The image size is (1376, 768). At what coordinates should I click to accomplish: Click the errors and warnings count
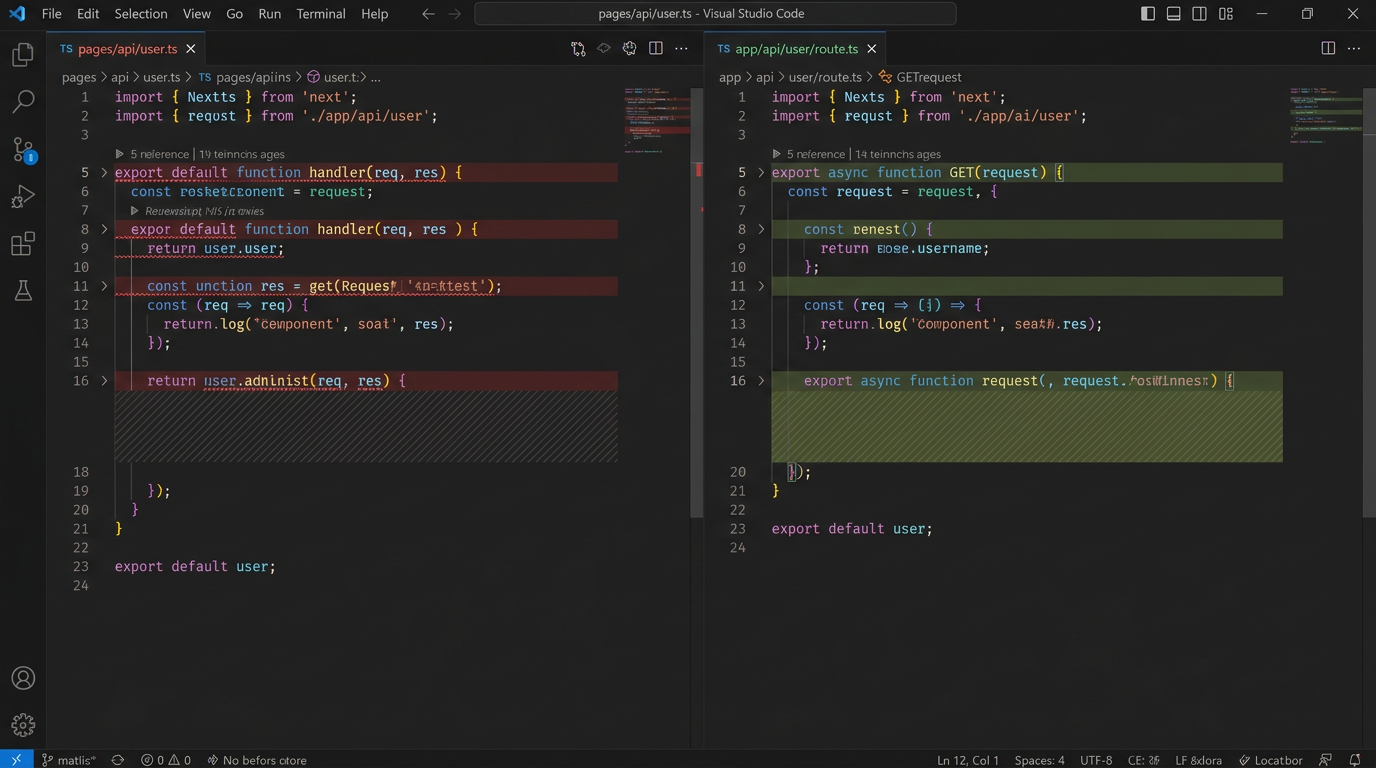click(x=166, y=760)
